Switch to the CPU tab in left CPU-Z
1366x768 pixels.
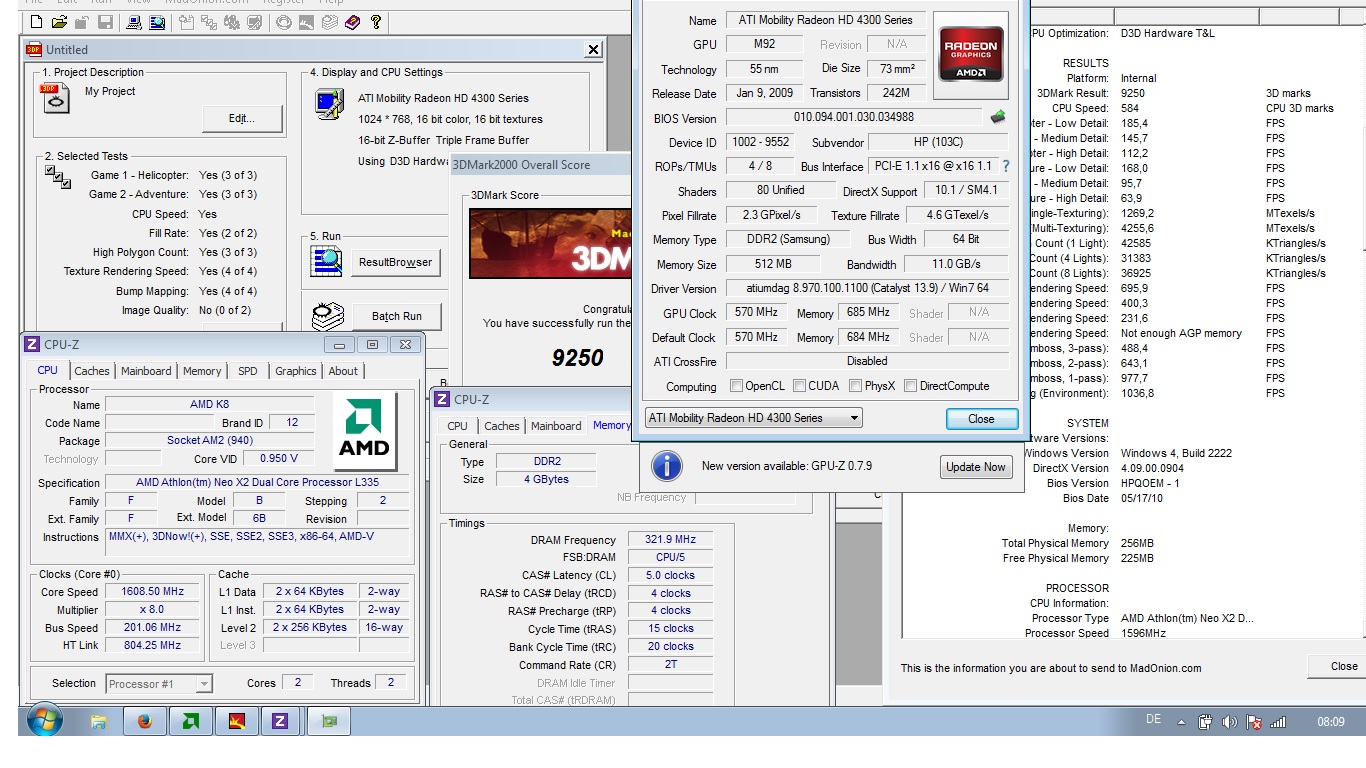[48, 370]
